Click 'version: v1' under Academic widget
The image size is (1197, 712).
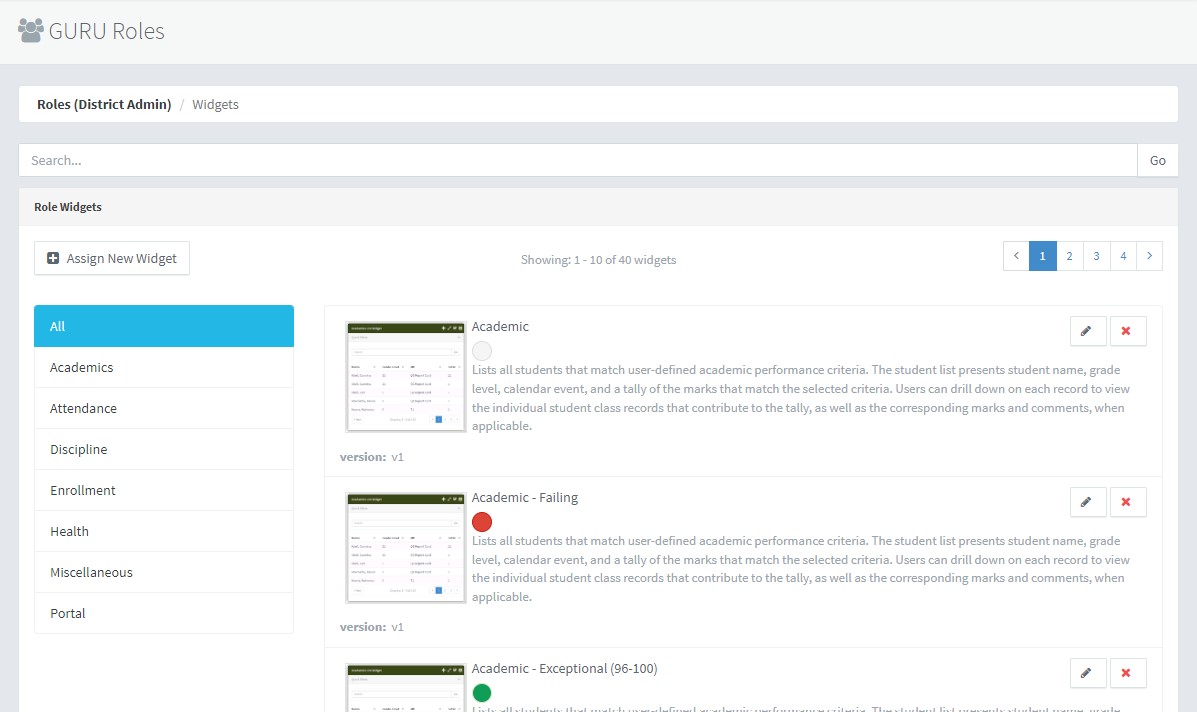point(372,457)
